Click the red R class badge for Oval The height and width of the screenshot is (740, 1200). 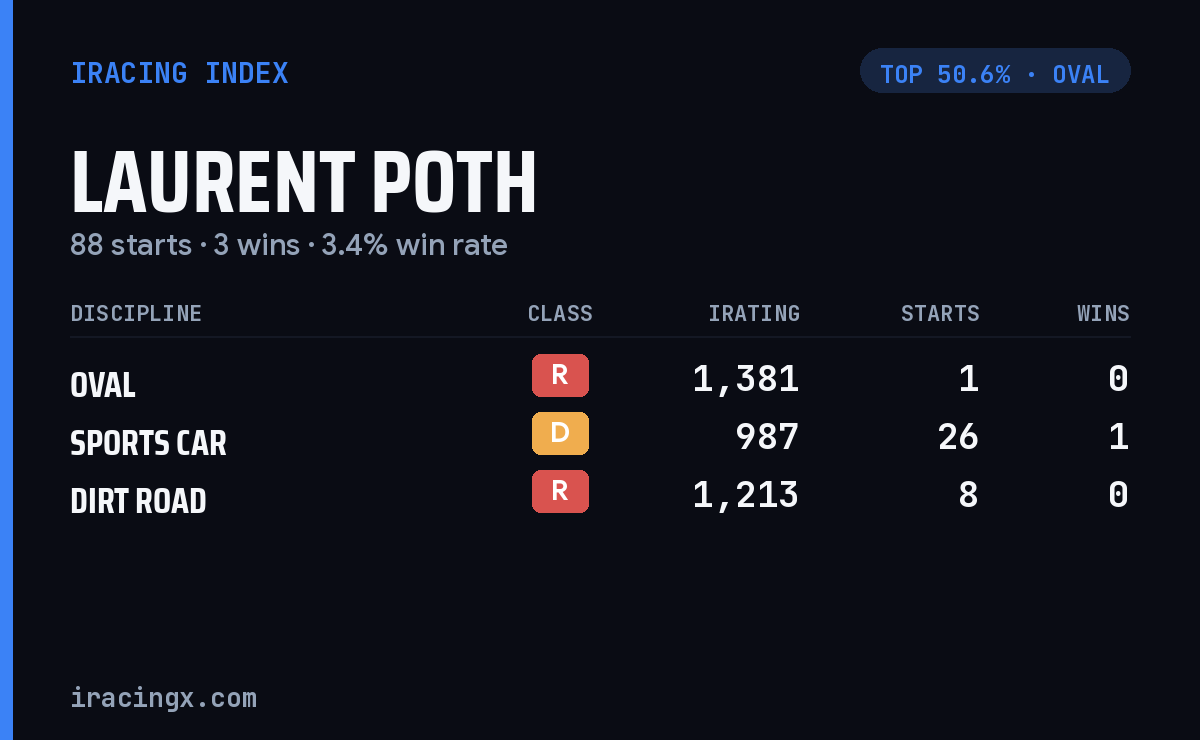[x=560, y=376]
